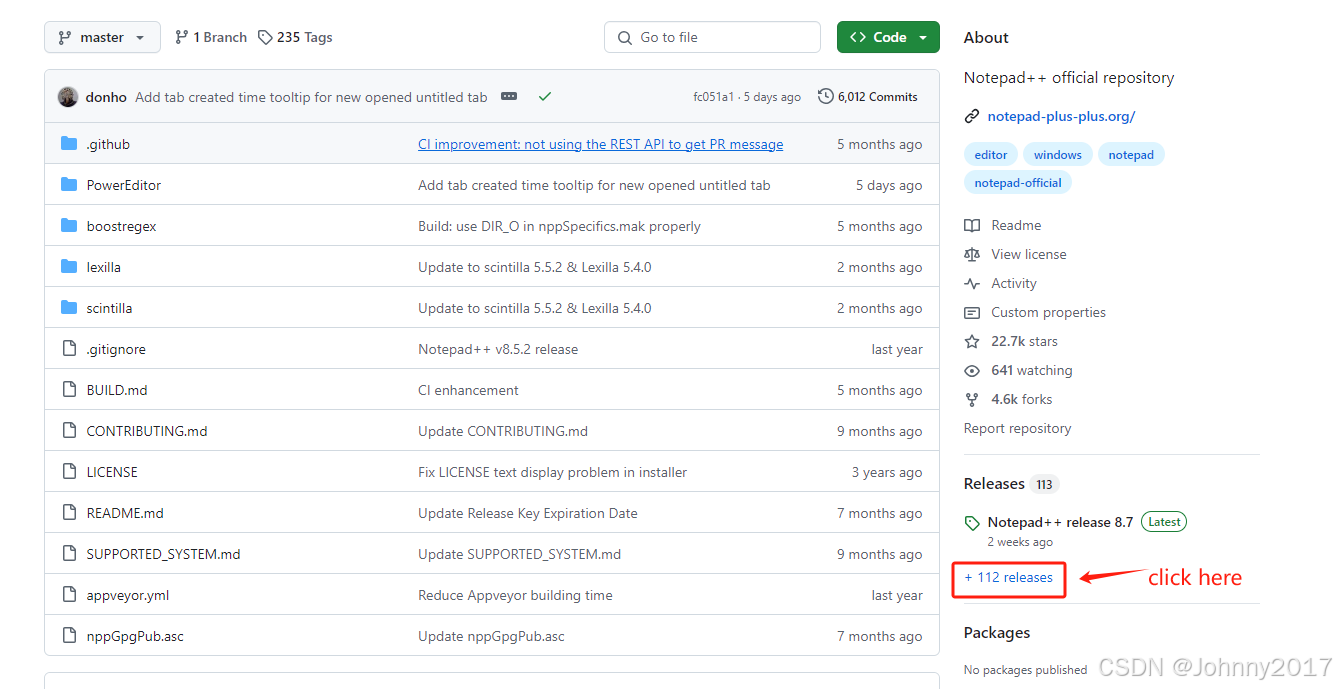
Task: Open CI improvement REST API commit message
Action: pos(601,144)
